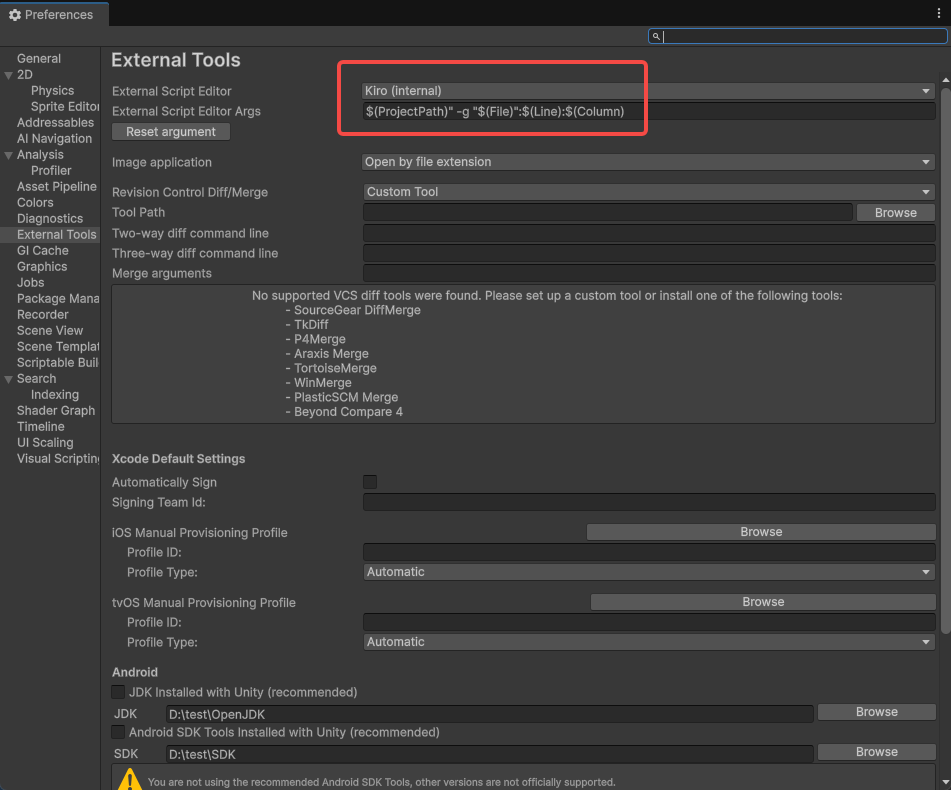Browse for iOS Manual Provisioning Profile

761,532
